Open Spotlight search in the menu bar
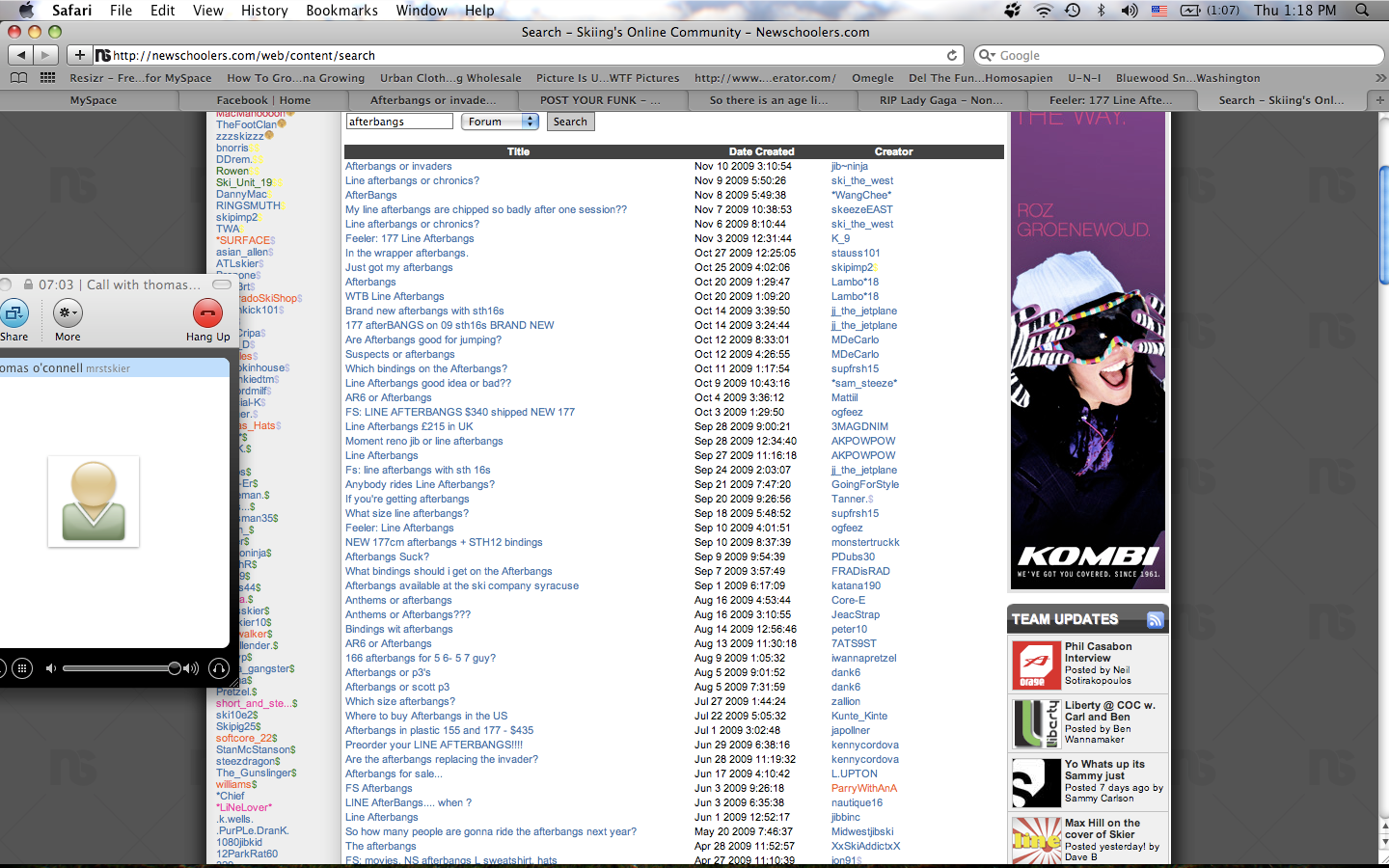 1362,11
